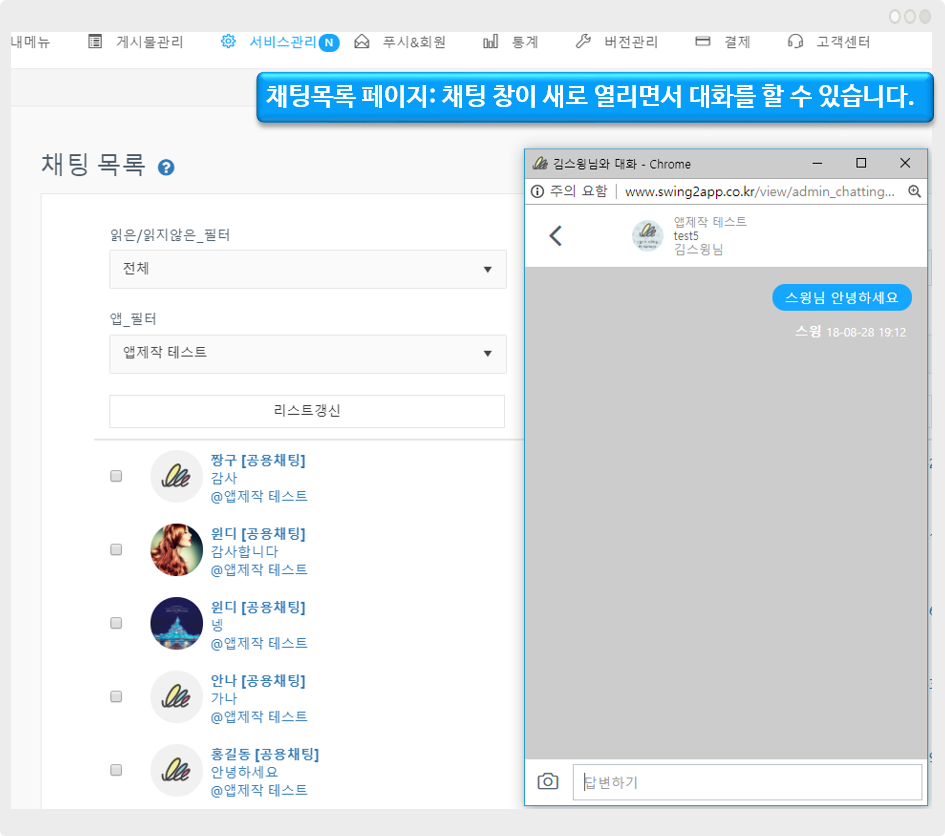Go to the 푸시&회원 menu
This screenshot has height=836, width=945.
(x=401, y=42)
